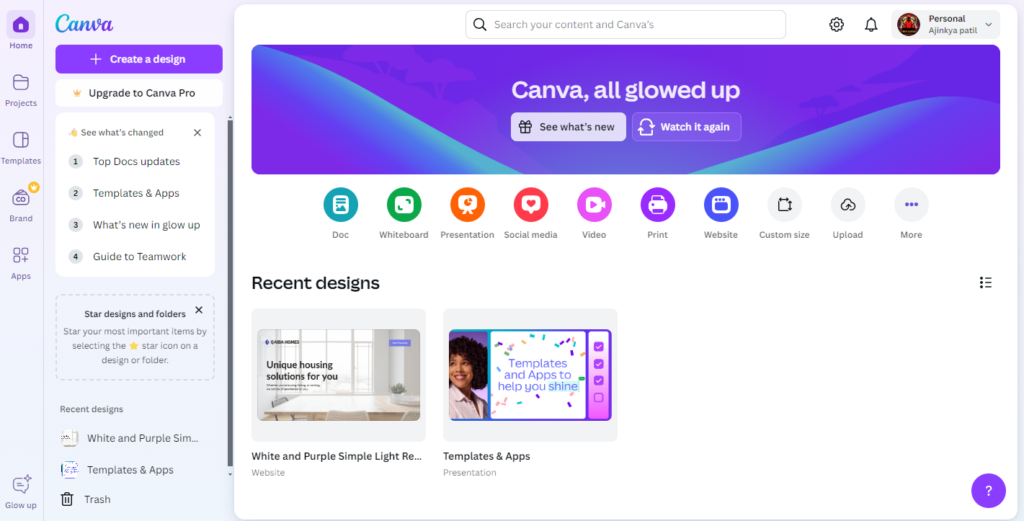Open the Apps sidebar icon
This screenshot has height=521, width=1024.
[21, 255]
